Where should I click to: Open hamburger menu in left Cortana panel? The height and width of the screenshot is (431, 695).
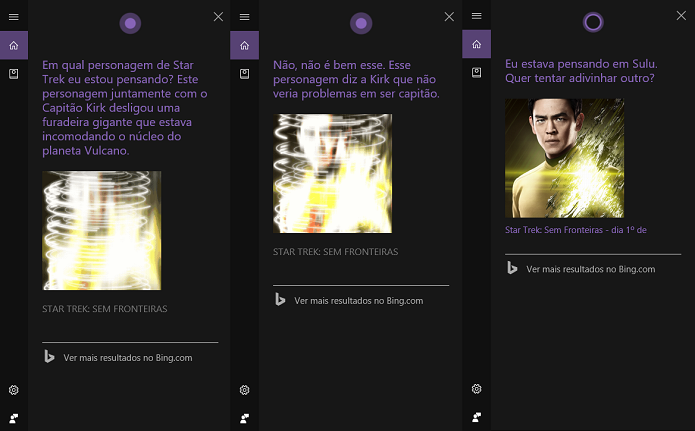14,17
